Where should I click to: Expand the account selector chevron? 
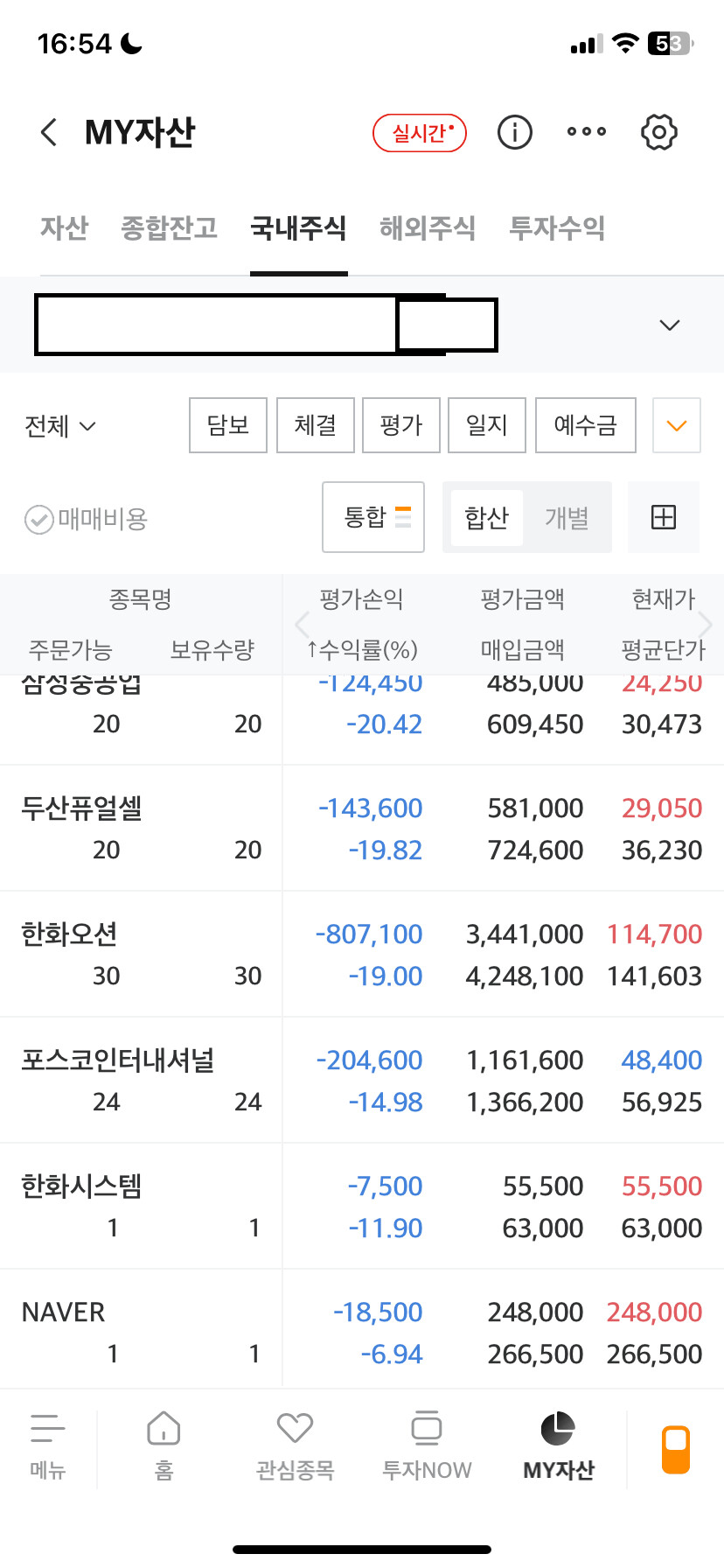pos(669,325)
